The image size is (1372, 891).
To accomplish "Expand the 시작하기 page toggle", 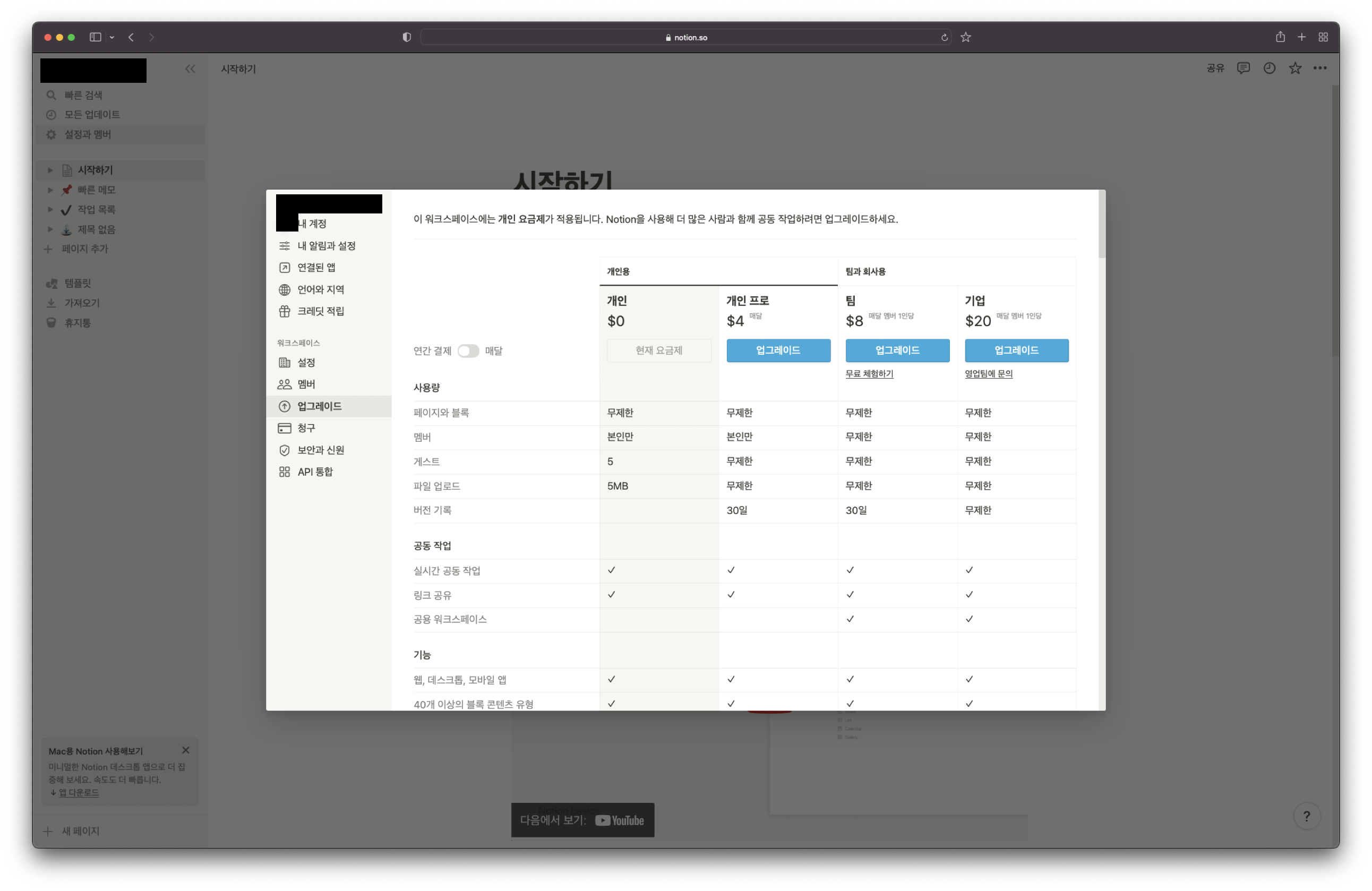I will point(50,170).
